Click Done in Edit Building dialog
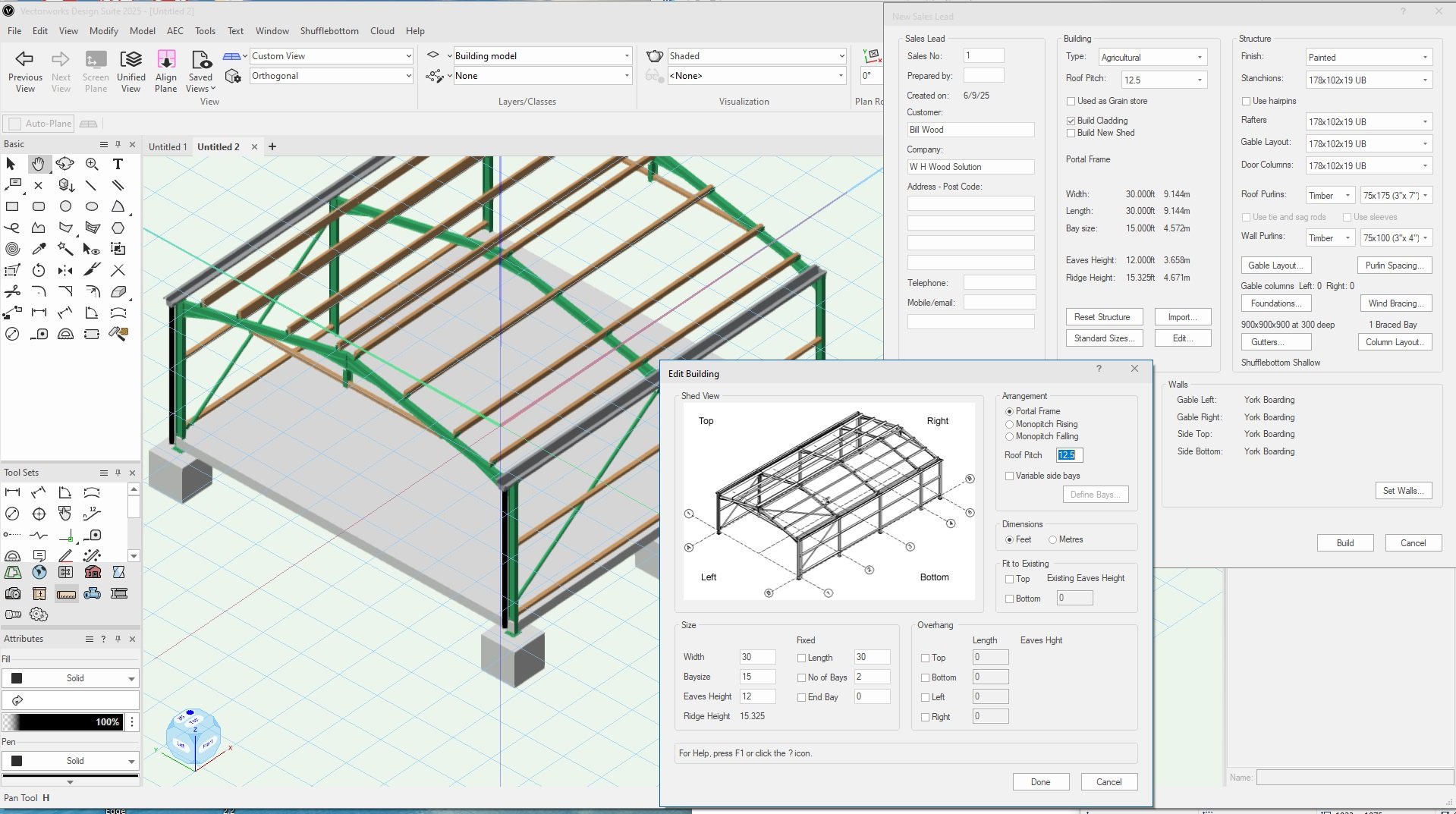This screenshot has height=814, width=1456. 1040,782
